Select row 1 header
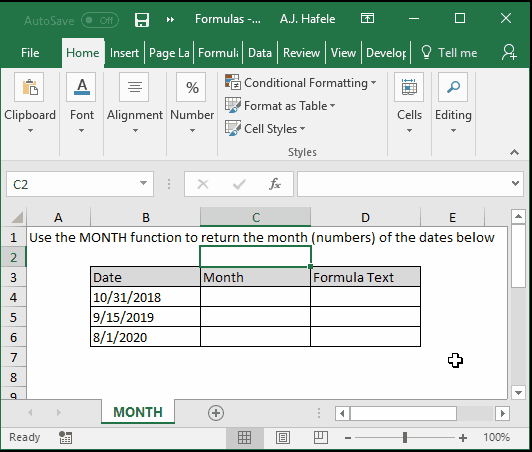 point(14,238)
